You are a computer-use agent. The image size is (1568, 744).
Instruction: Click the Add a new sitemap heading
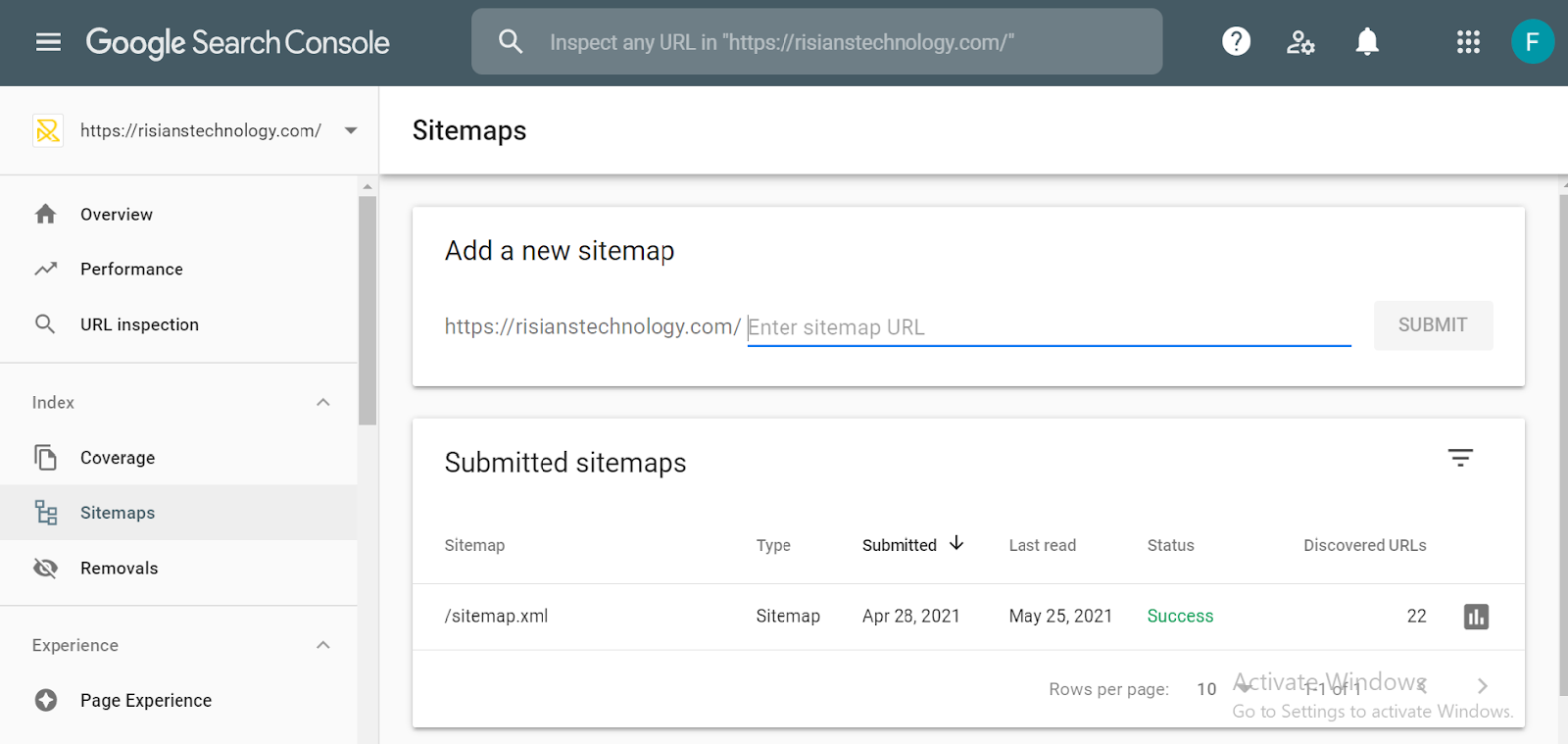click(560, 251)
